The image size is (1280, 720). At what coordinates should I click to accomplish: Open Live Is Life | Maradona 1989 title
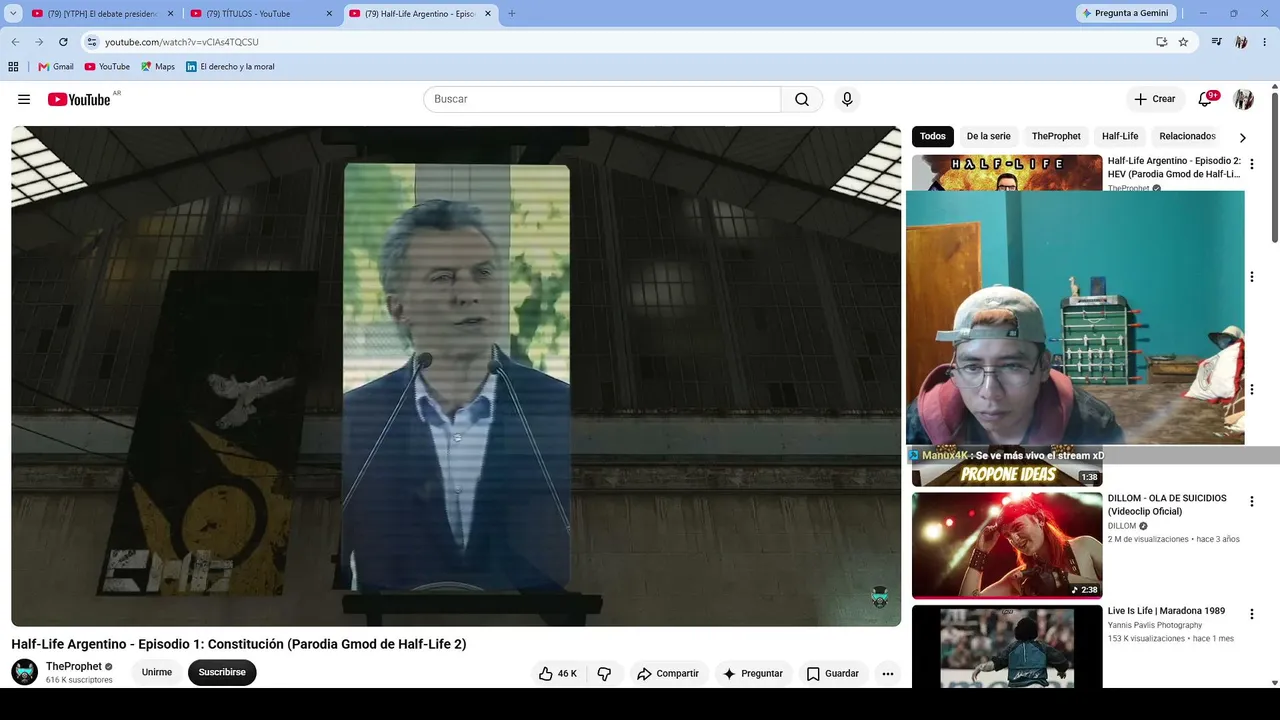pos(1166,611)
